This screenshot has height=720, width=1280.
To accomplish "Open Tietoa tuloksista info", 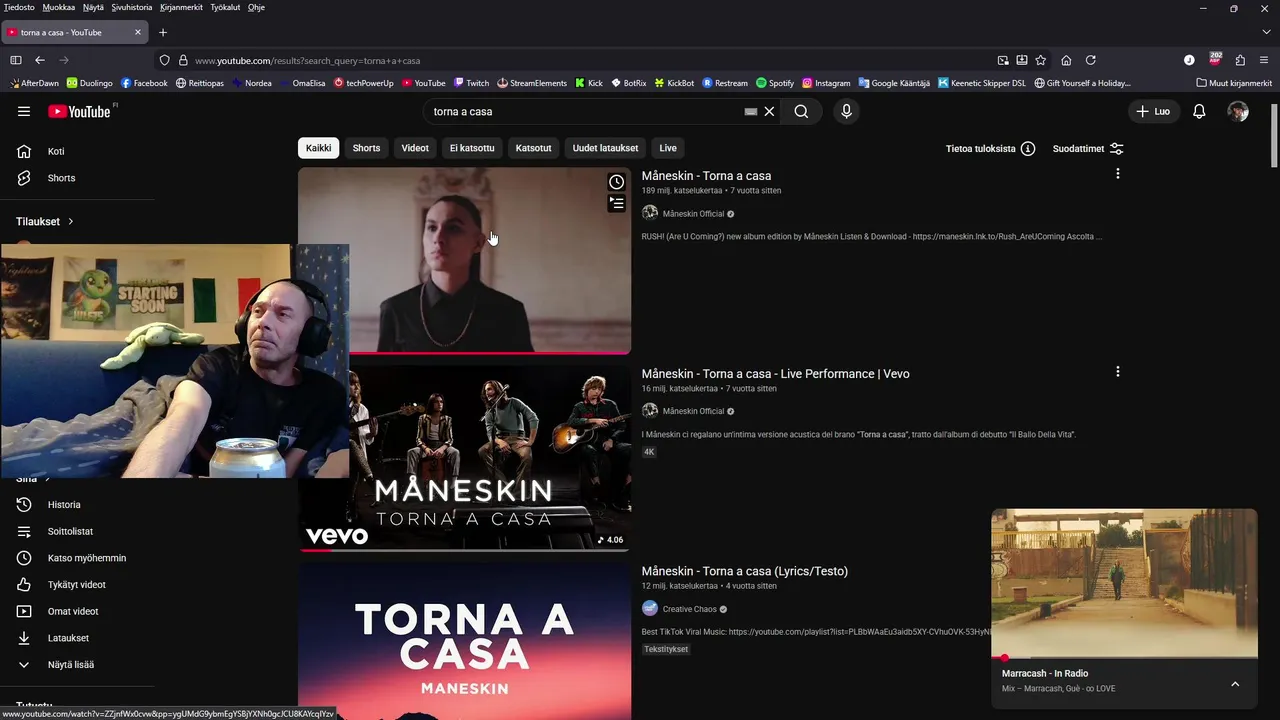I will click(990, 148).
